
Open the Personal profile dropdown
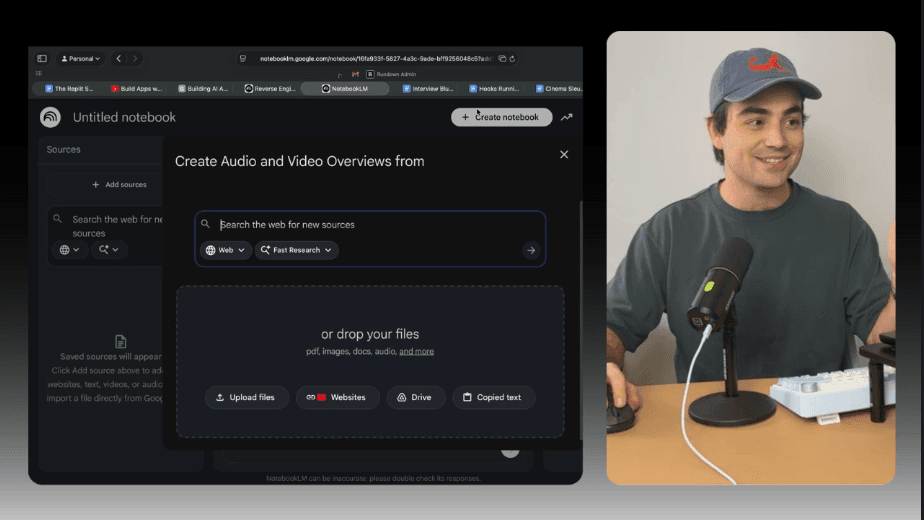pyautogui.click(x=81, y=58)
